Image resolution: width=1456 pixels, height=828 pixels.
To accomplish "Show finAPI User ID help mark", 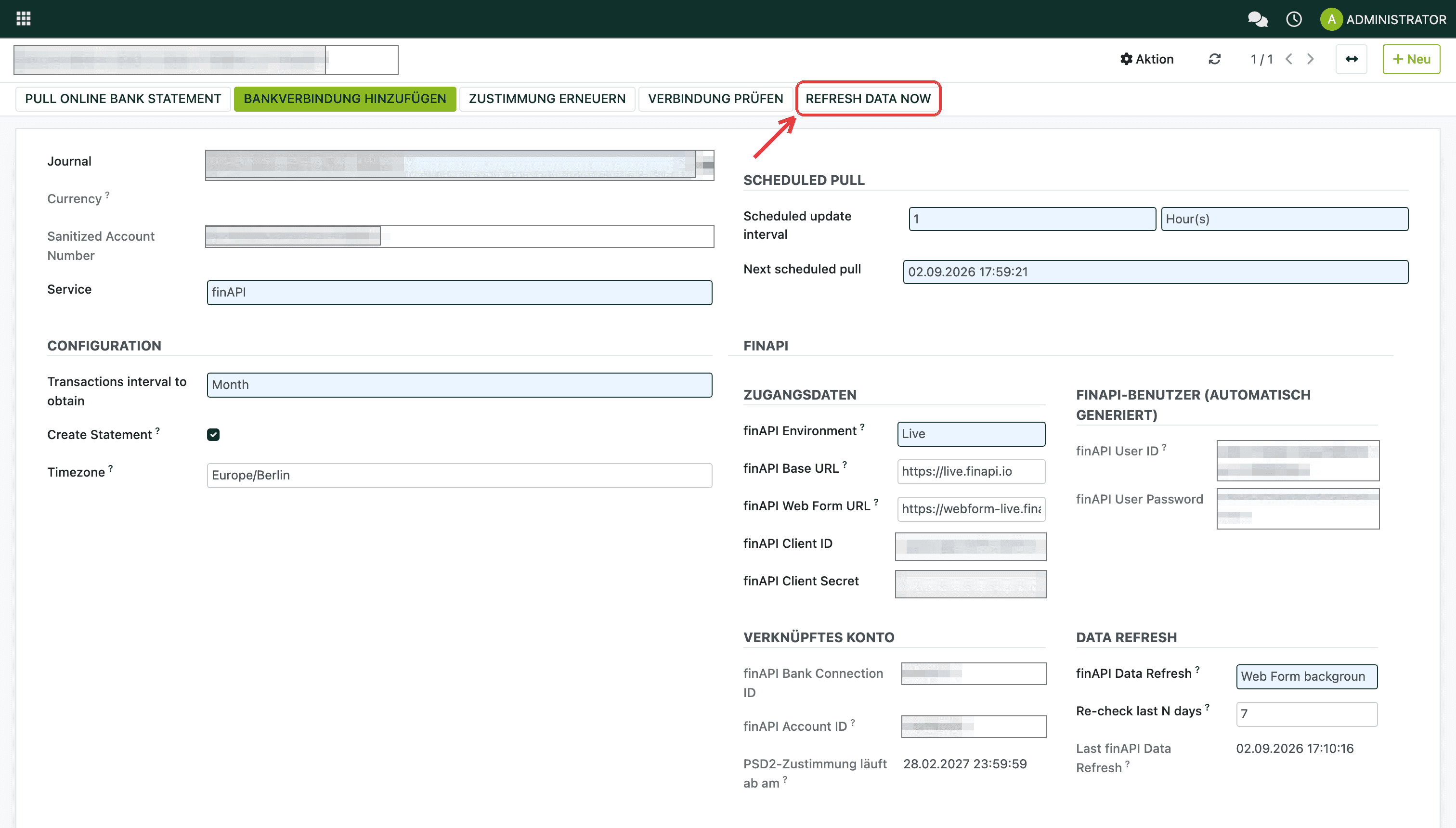I will [x=1164, y=447].
